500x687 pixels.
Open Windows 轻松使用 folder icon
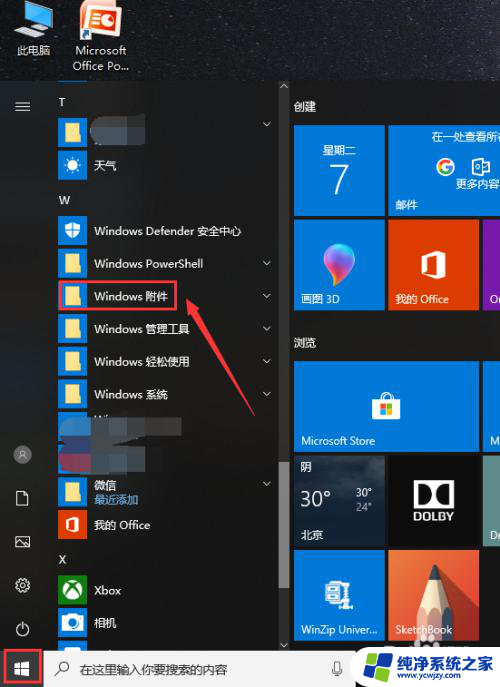(x=73, y=361)
